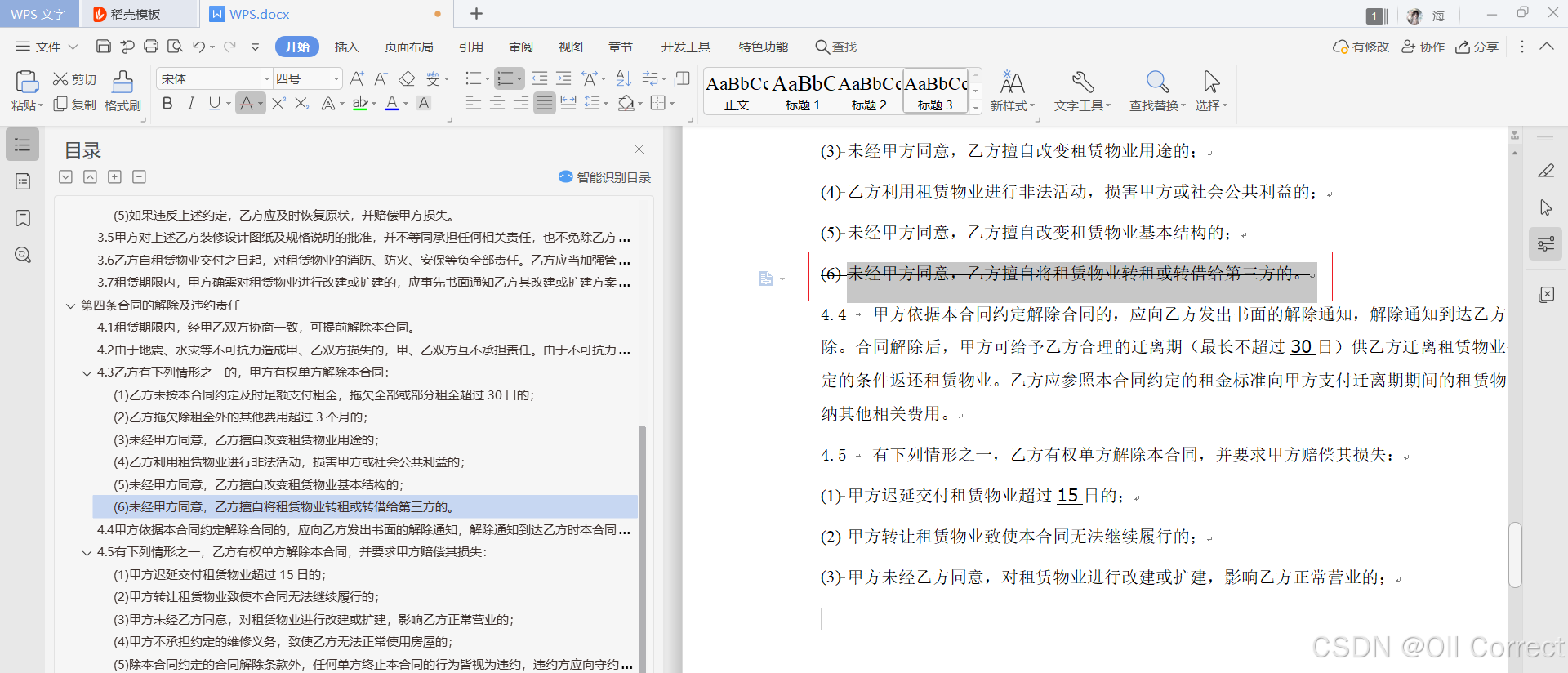Screen dimensions: 1568x673
Task: Open the chapter navigation icon in left sidebar
Action: pyautogui.click(x=23, y=181)
